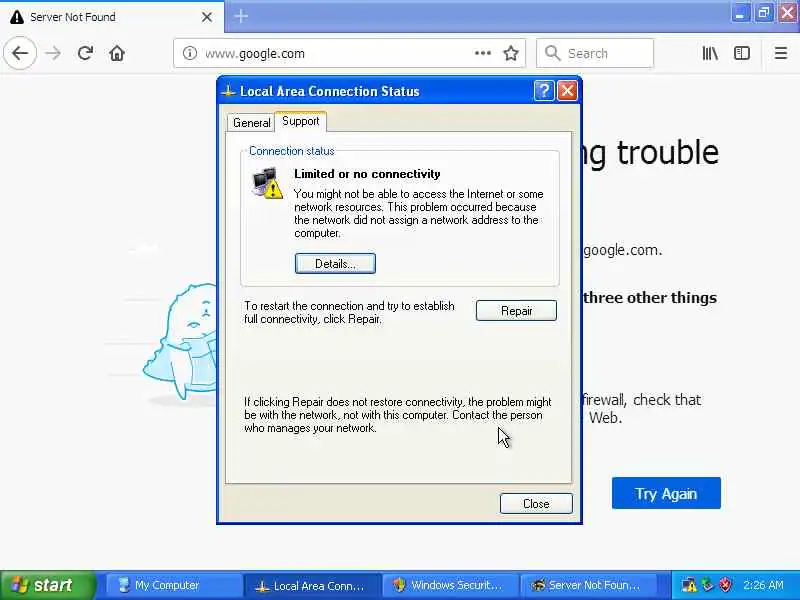Bookmark this page with star icon

511,53
